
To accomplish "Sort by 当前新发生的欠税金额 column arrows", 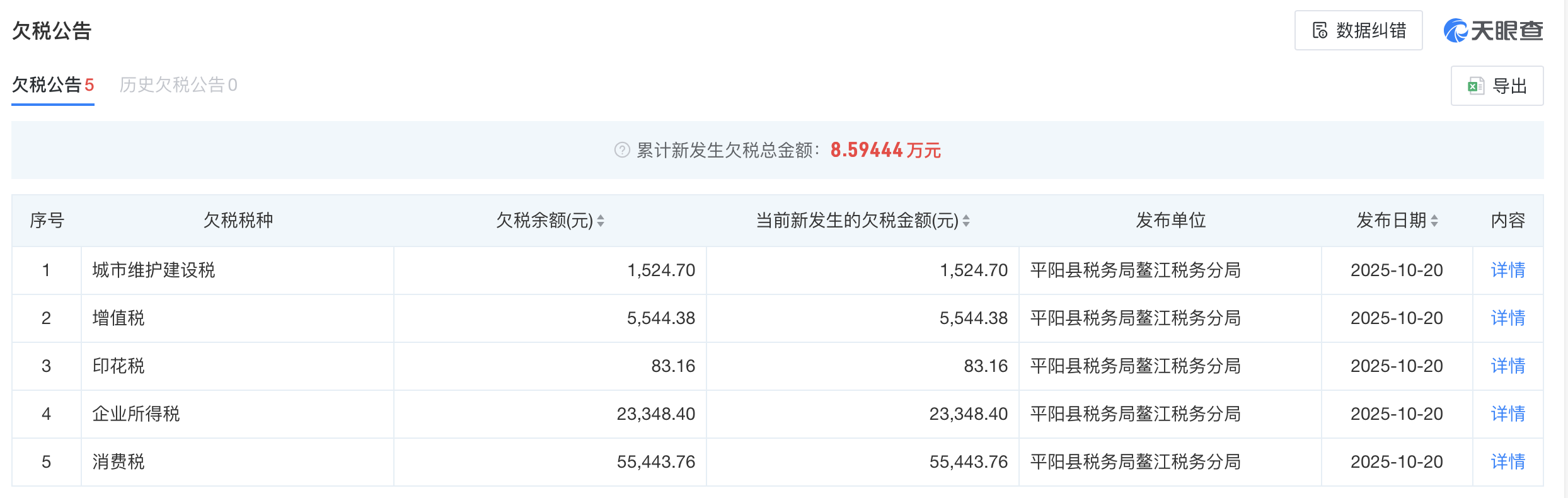I will [966, 221].
